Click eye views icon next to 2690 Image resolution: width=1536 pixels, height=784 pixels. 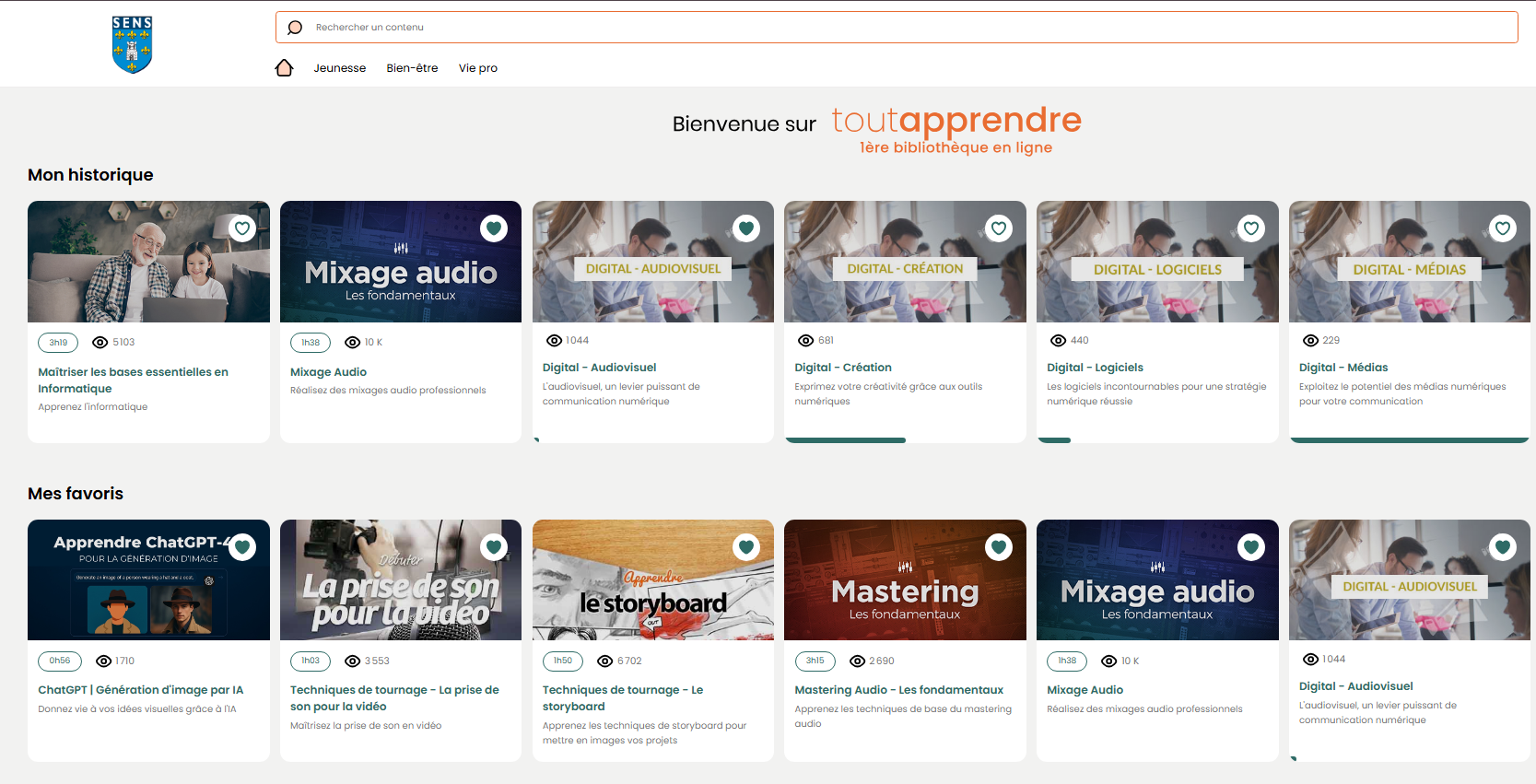(858, 661)
